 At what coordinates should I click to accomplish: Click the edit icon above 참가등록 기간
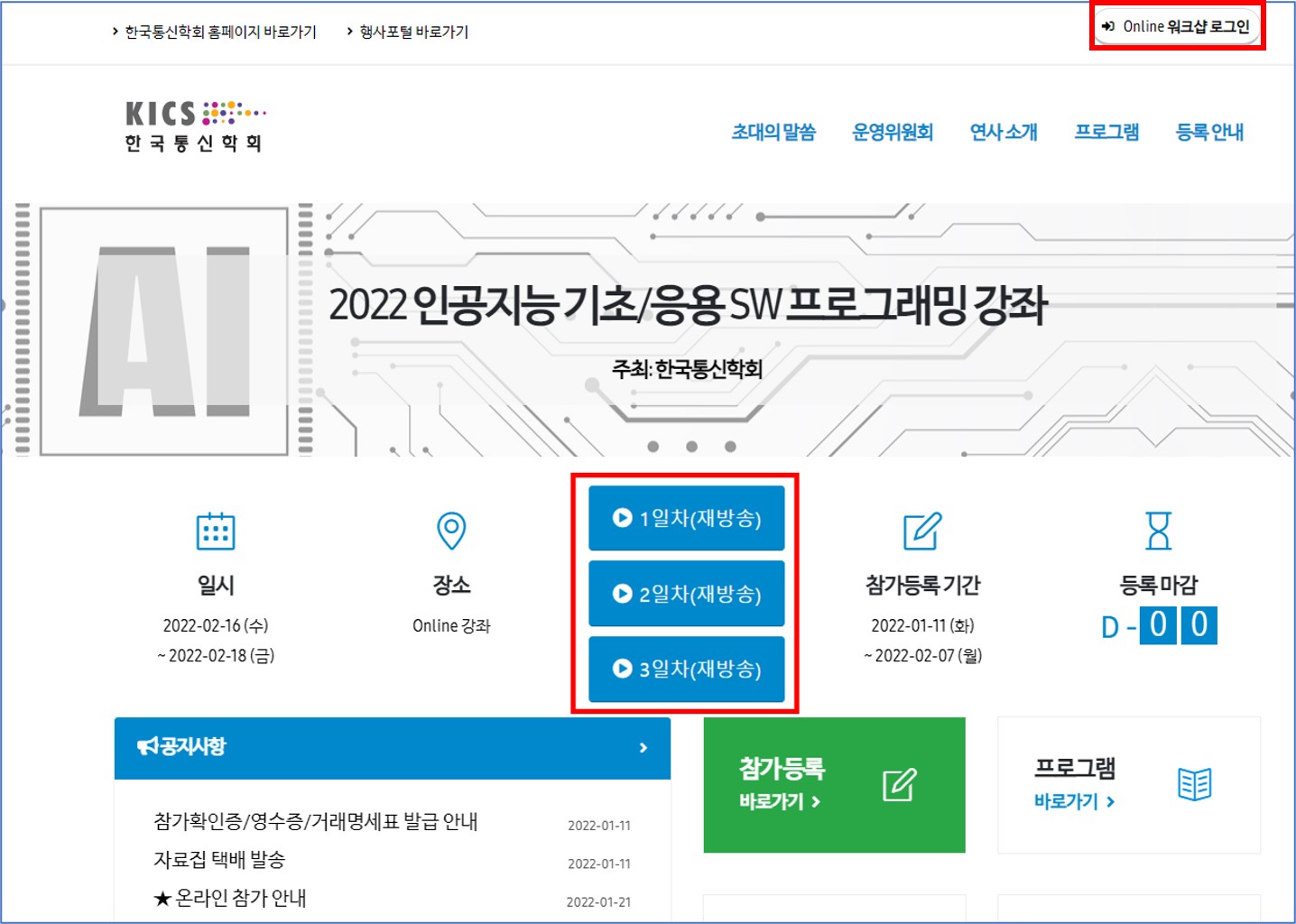tap(922, 531)
